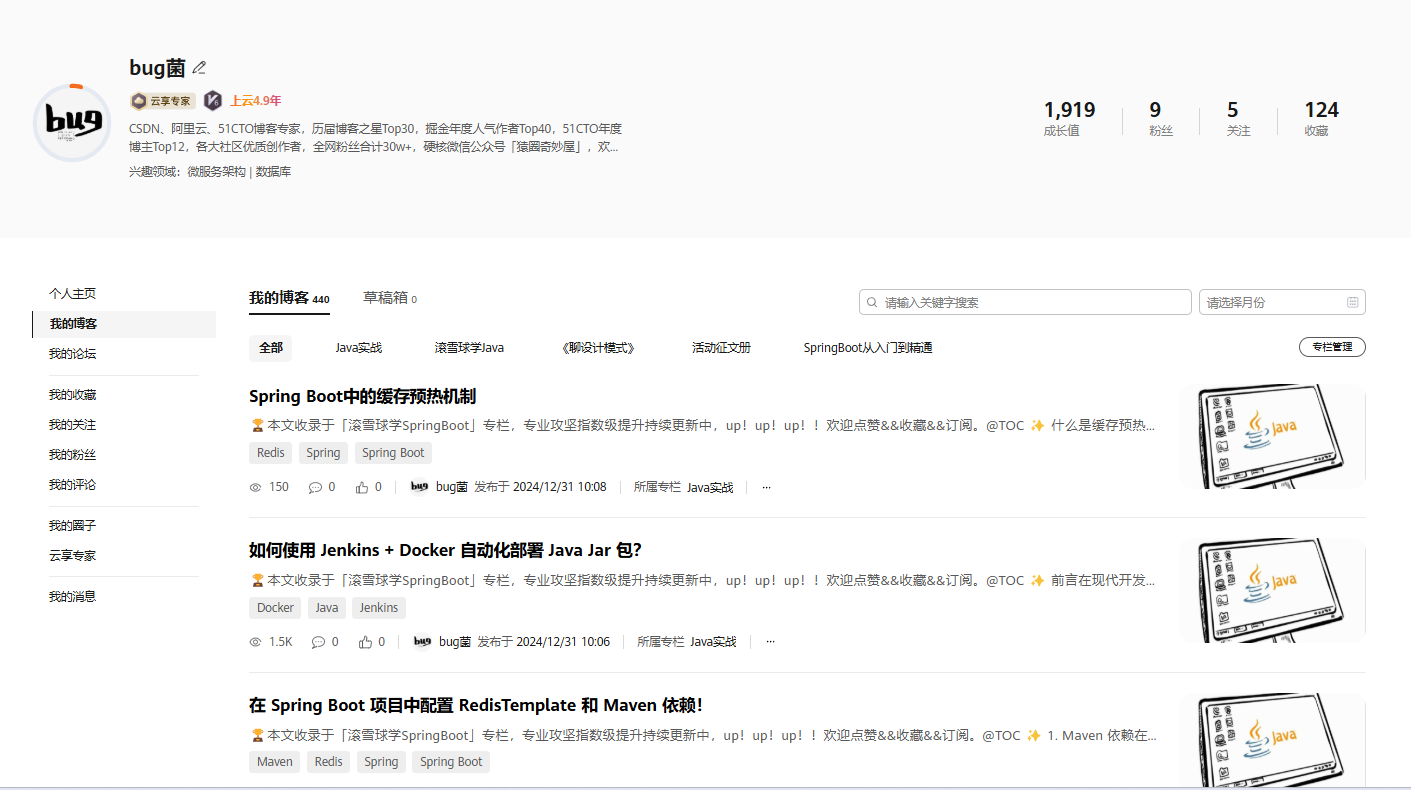Image resolution: width=1411 pixels, height=790 pixels.
Task: Click the 上云4.9年 label
Action: coord(256,101)
